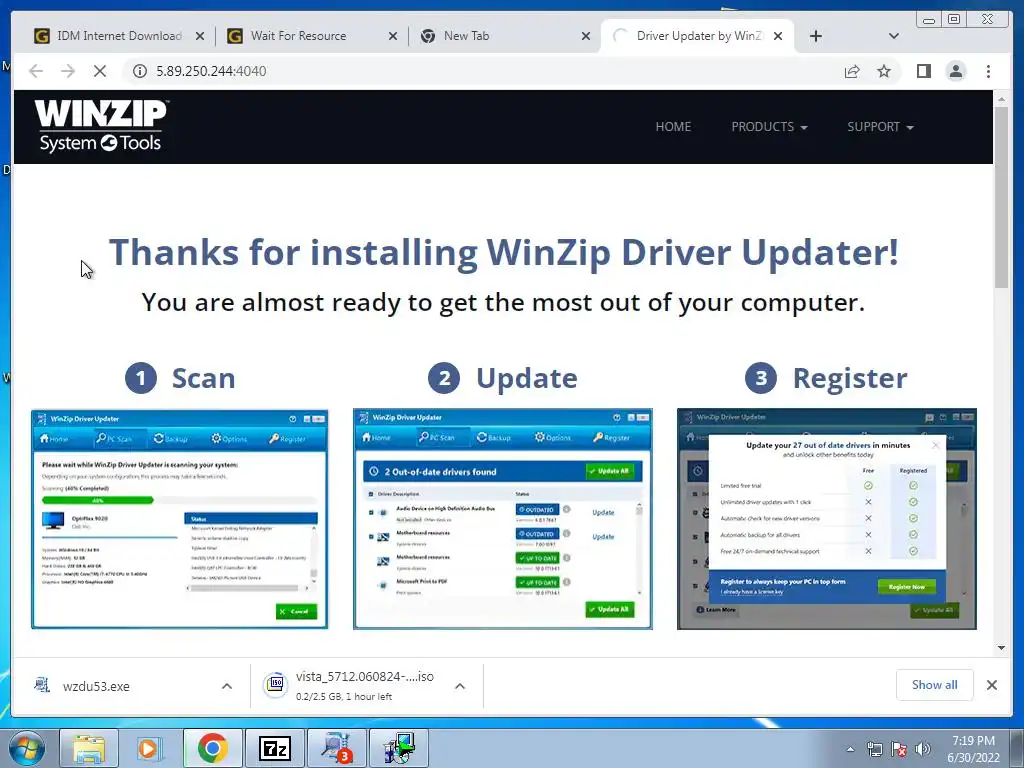The height and width of the screenshot is (768, 1024).
Task: Open the installer taskbar icon with the shield
Action: [399, 748]
